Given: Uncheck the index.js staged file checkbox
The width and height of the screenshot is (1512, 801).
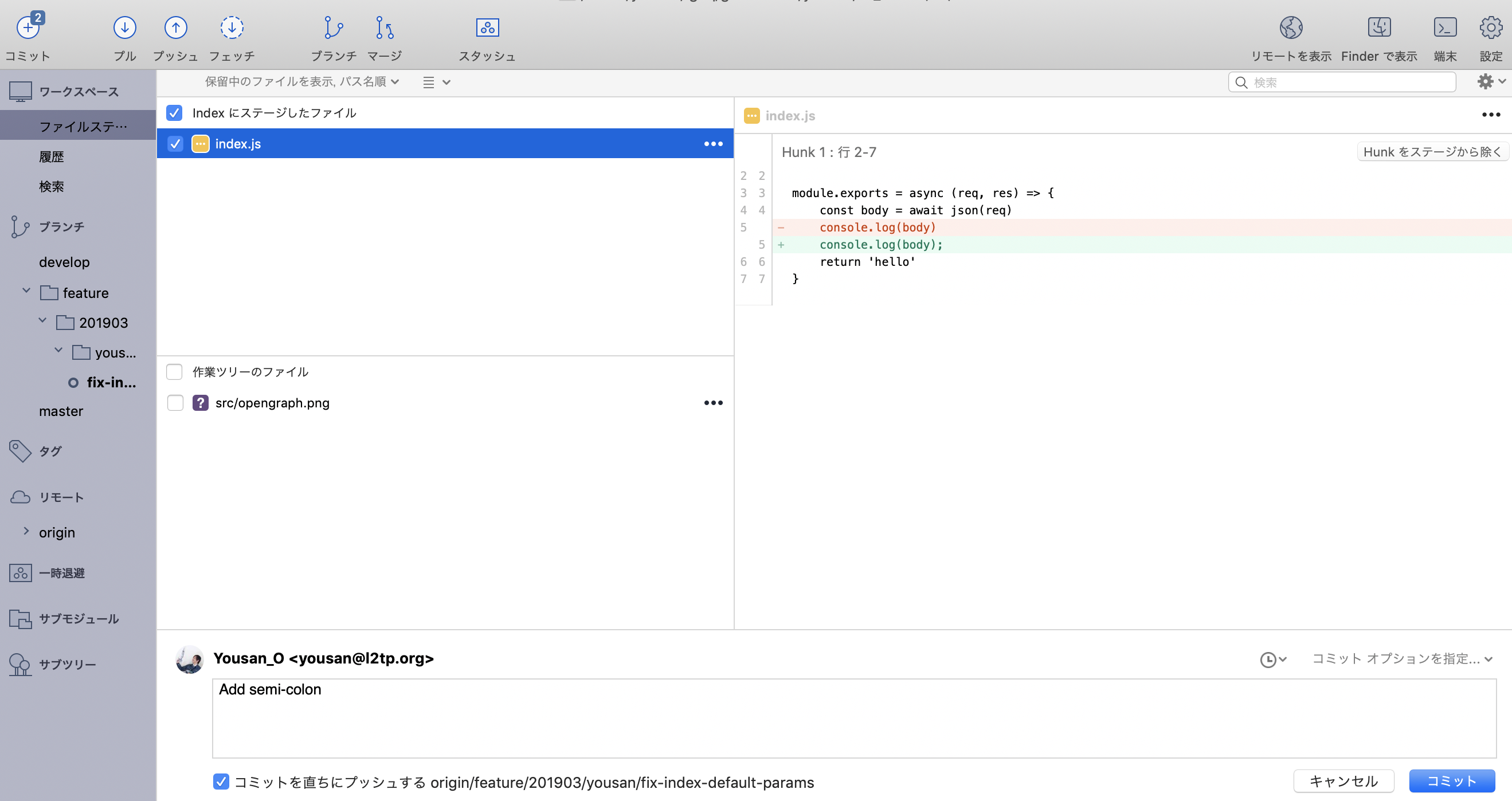Looking at the screenshot, I should pos(175,144).
